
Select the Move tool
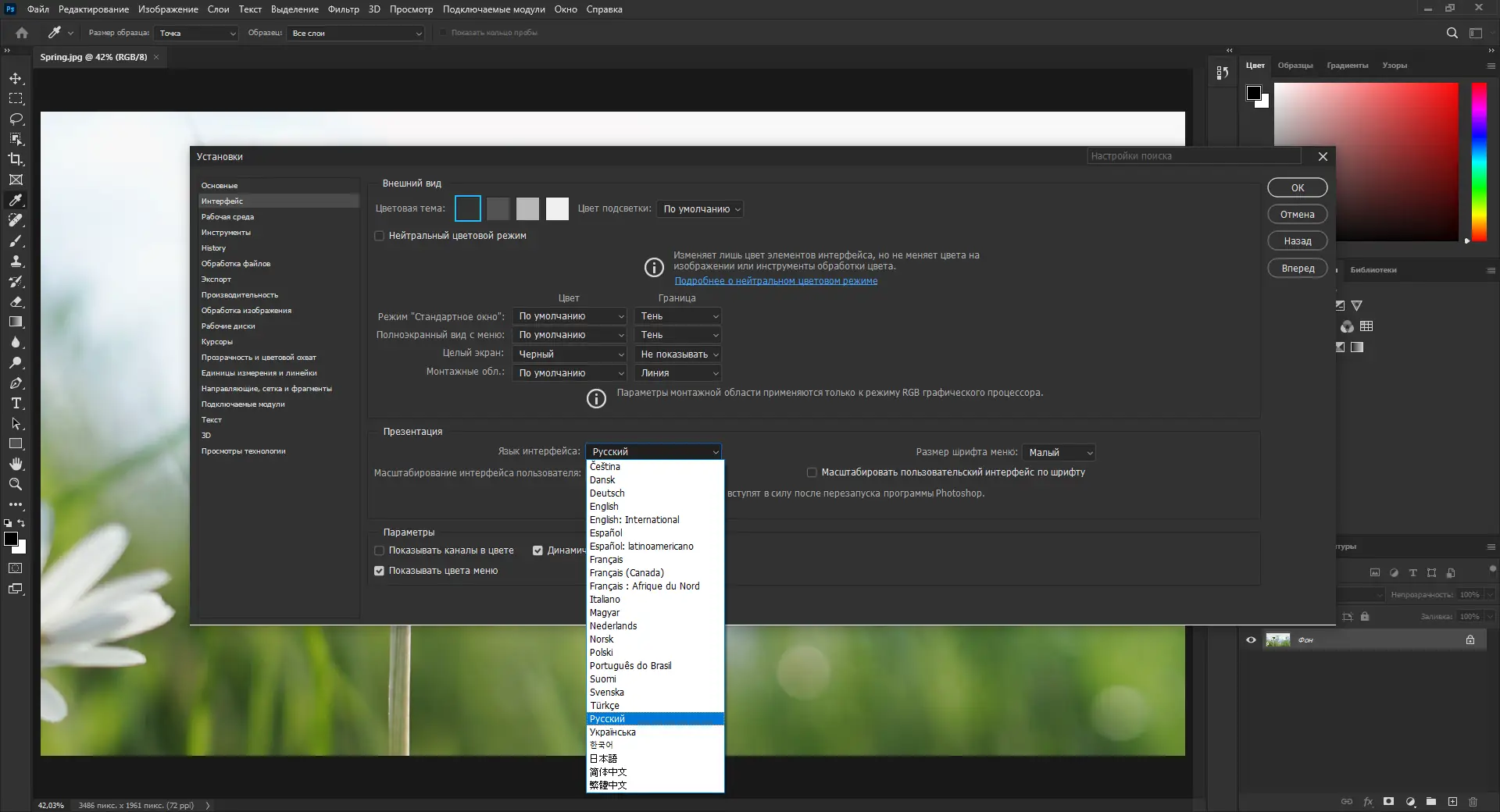click(x=16, y=78)
